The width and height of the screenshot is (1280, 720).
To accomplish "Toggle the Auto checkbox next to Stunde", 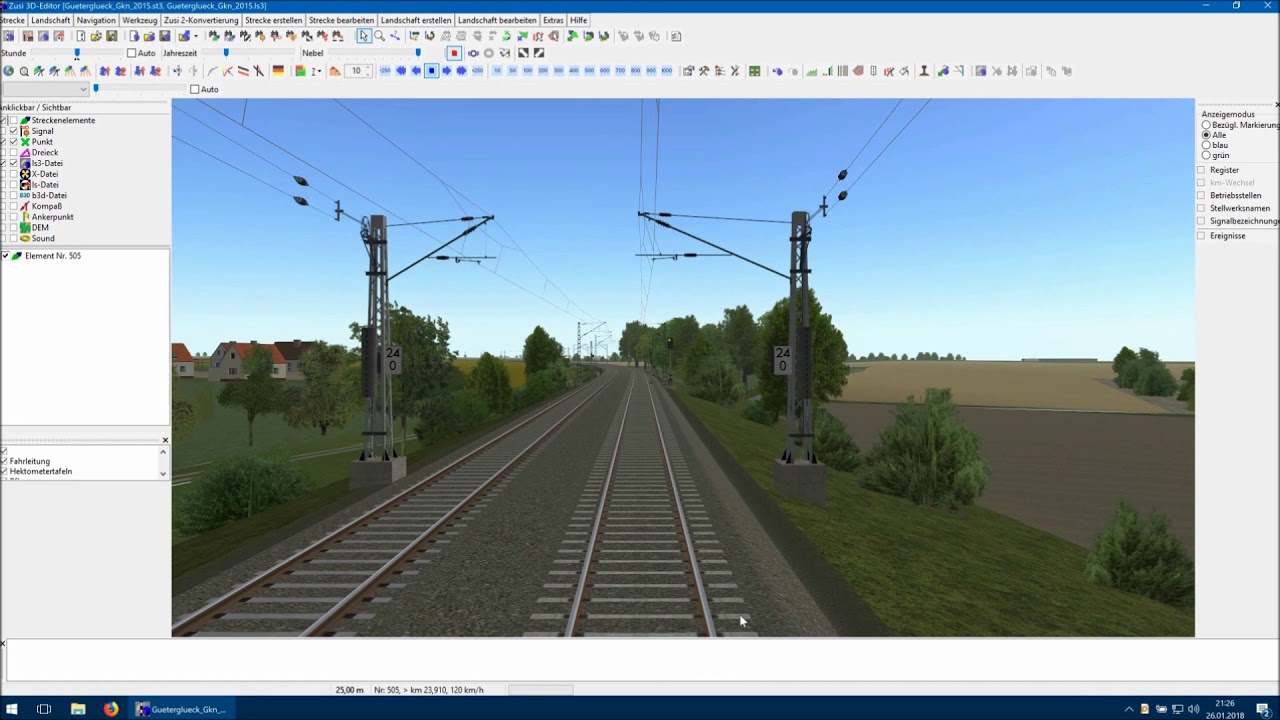I will click(x=131, y=53).
